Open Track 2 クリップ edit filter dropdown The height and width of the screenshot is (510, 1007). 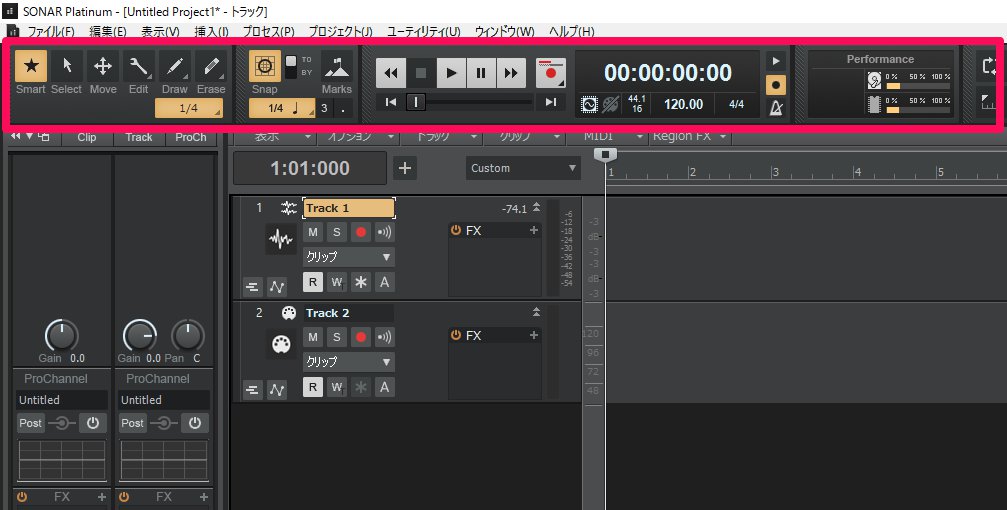[x=349, y=362]
